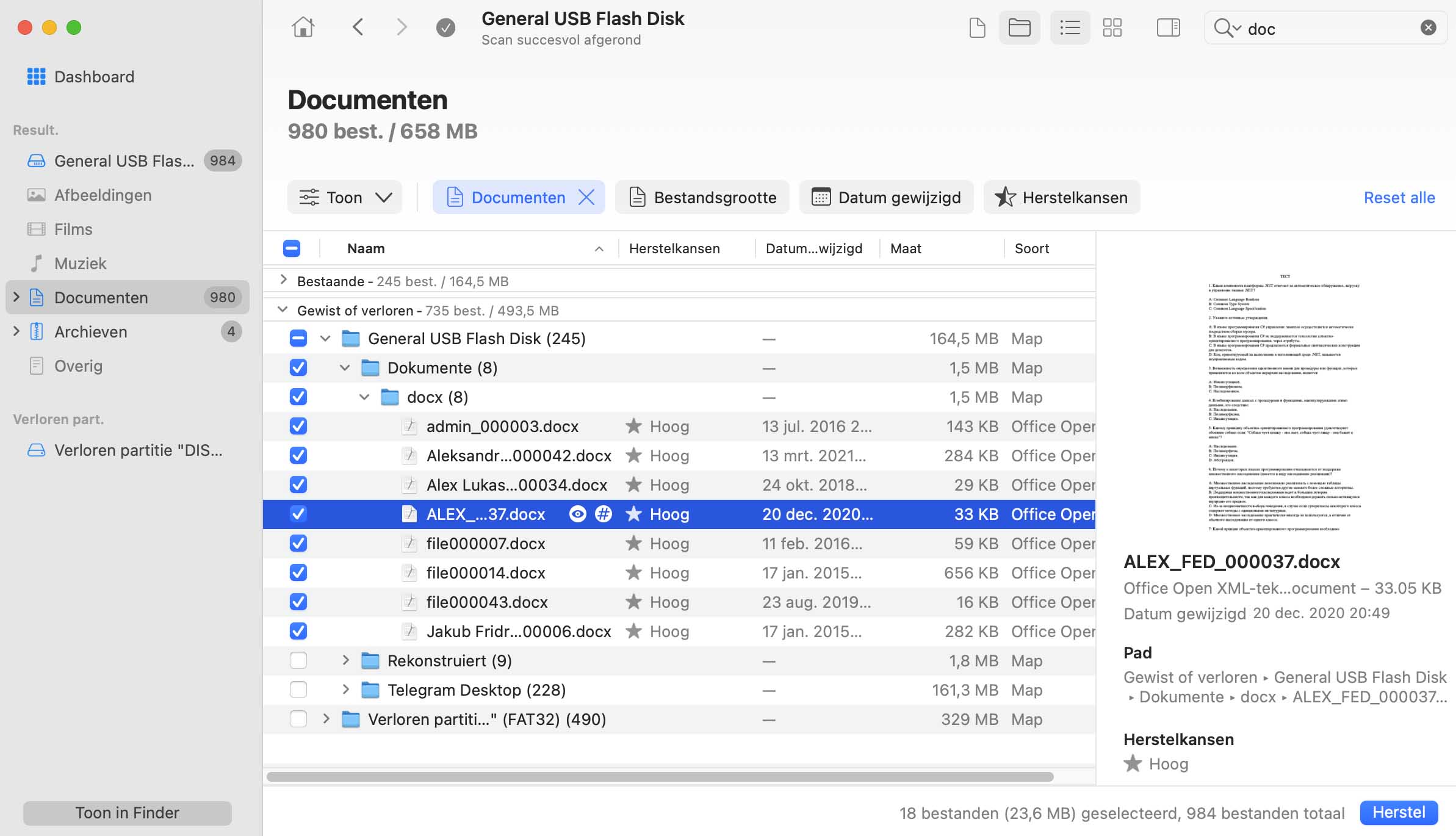The height and width of the screenshot is (836, 1456).
Task: Uncheck Aleksandr...000042.docx
Action: tap(298, 456)
